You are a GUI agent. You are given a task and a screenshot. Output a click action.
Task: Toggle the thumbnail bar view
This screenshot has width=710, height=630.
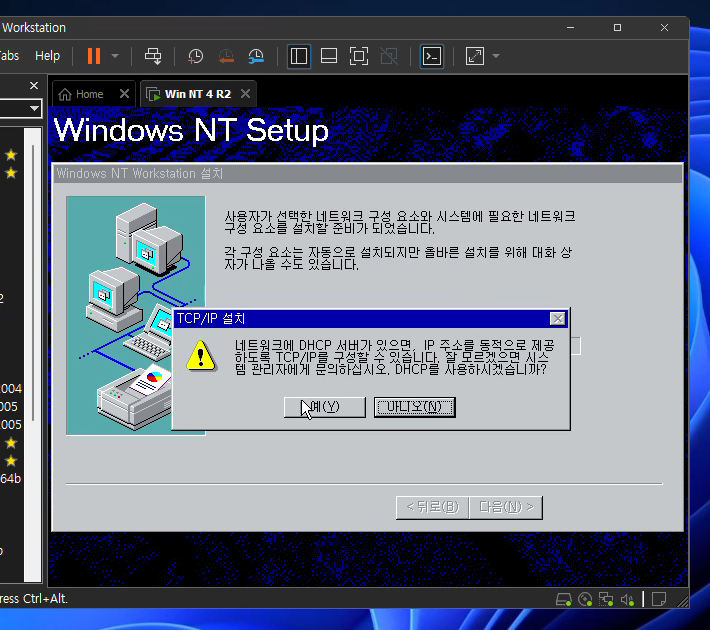pyautogui.click(x=329, y=56)
